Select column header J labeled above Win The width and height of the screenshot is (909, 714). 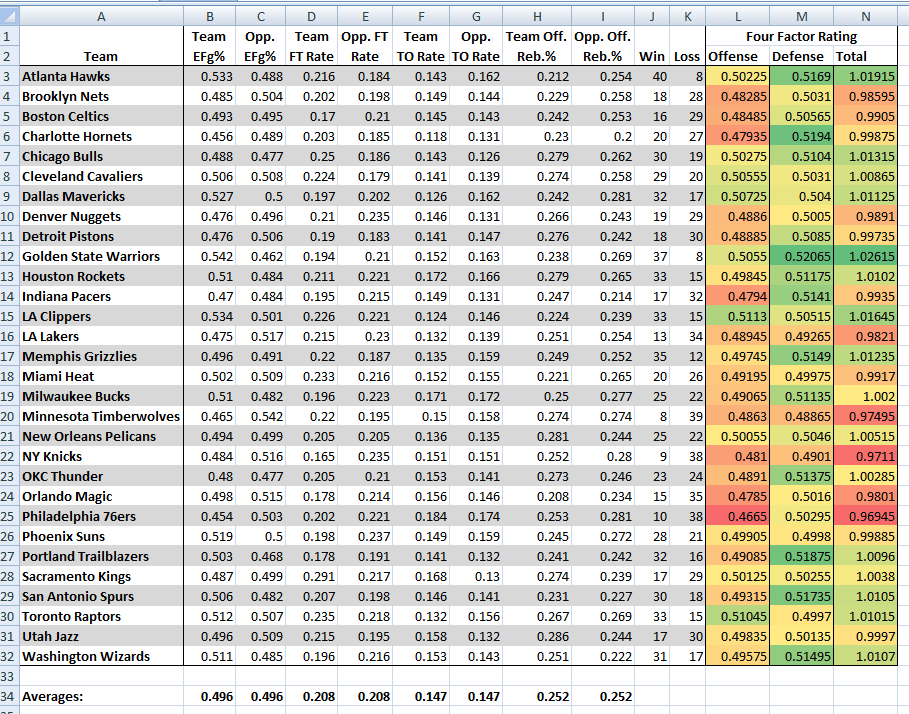652,16
